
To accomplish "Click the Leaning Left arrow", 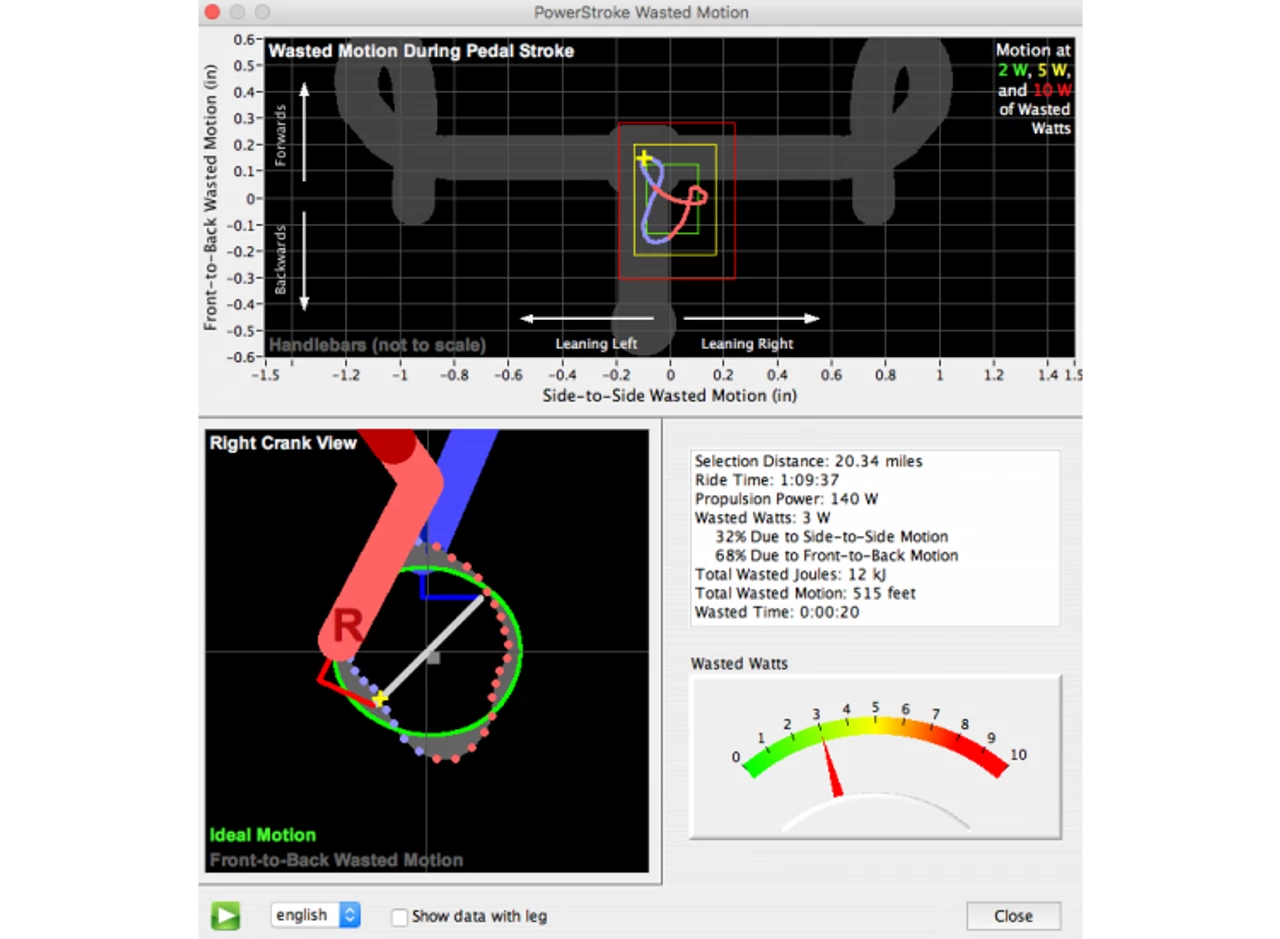I will pyautogui.click(x=587, y=319).
